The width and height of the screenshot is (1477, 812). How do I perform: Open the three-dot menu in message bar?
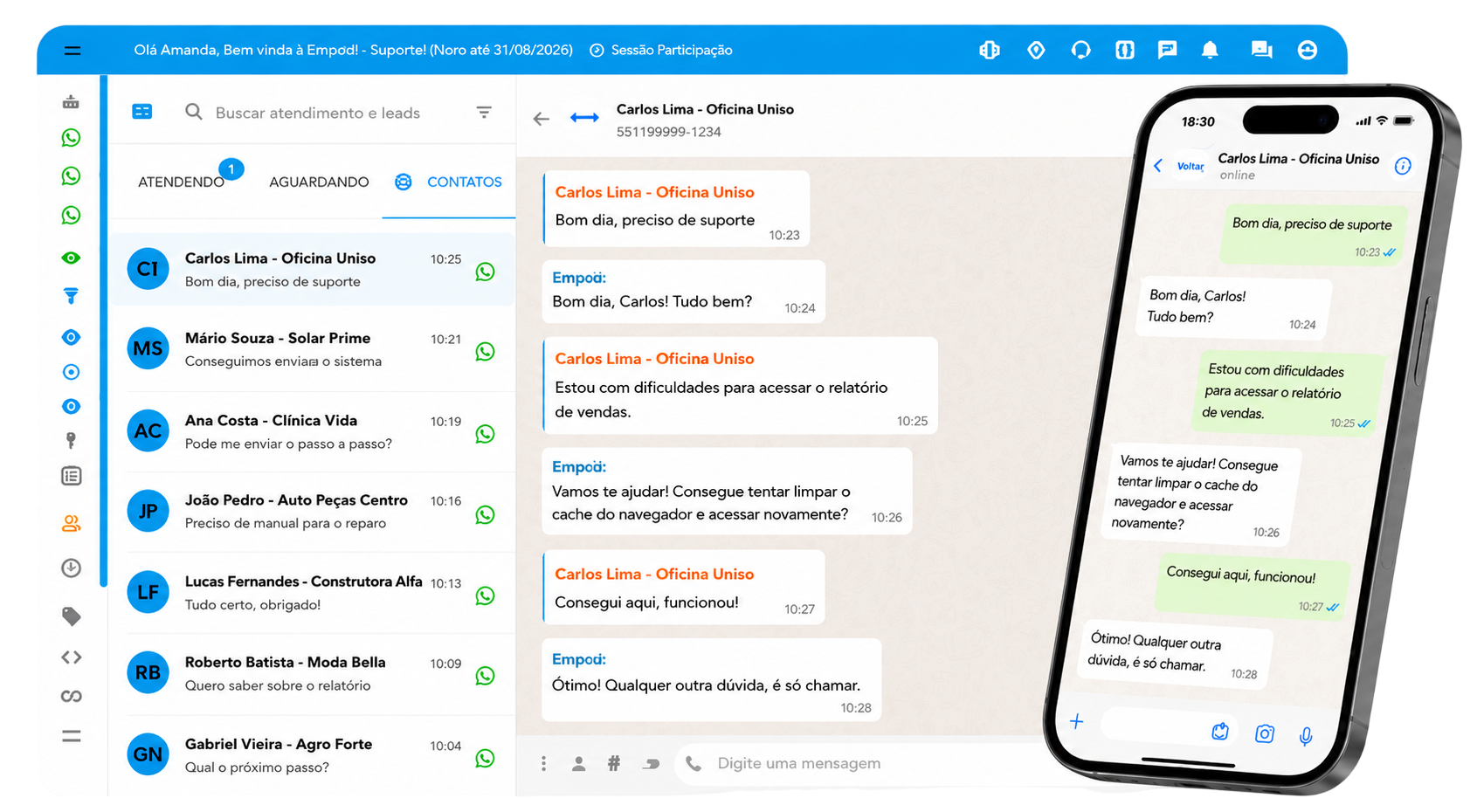(x=543, y=763)
